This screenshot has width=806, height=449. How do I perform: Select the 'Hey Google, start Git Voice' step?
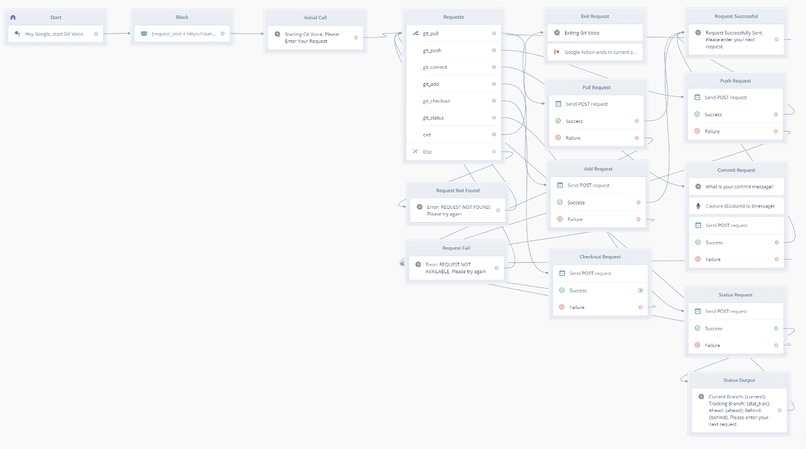click(56, 33)
